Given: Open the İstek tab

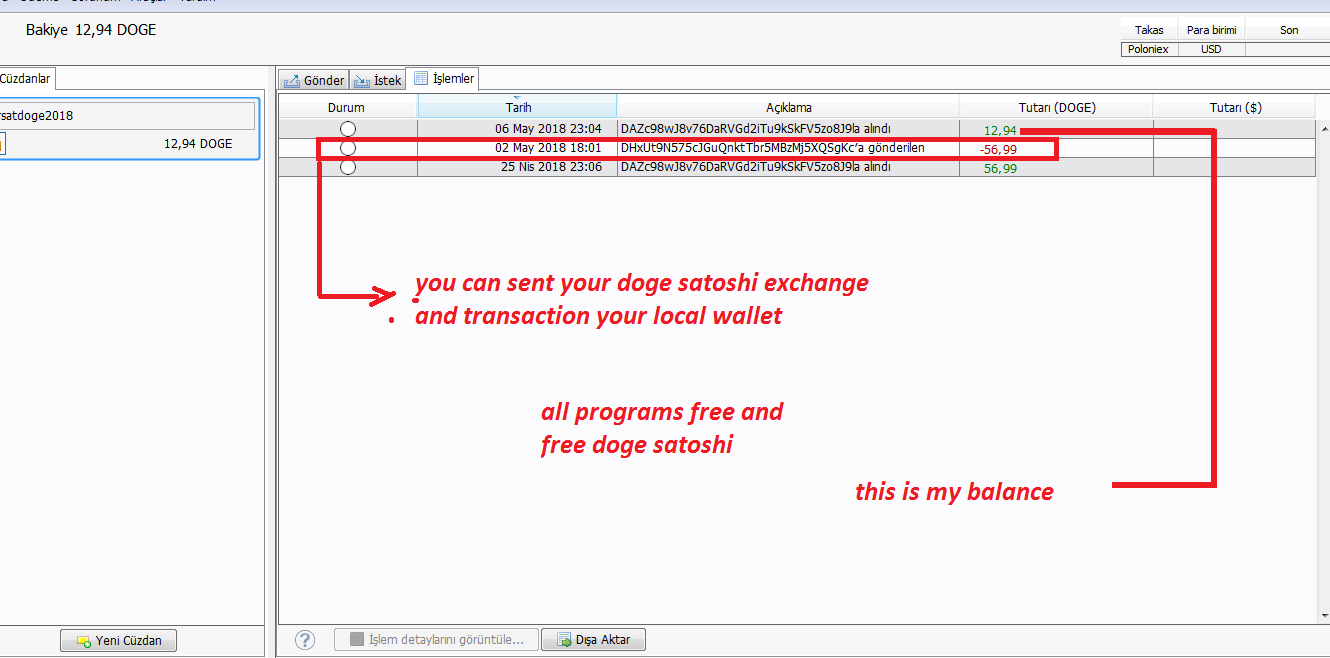Looking at the screenshot, I should (377, 80).
